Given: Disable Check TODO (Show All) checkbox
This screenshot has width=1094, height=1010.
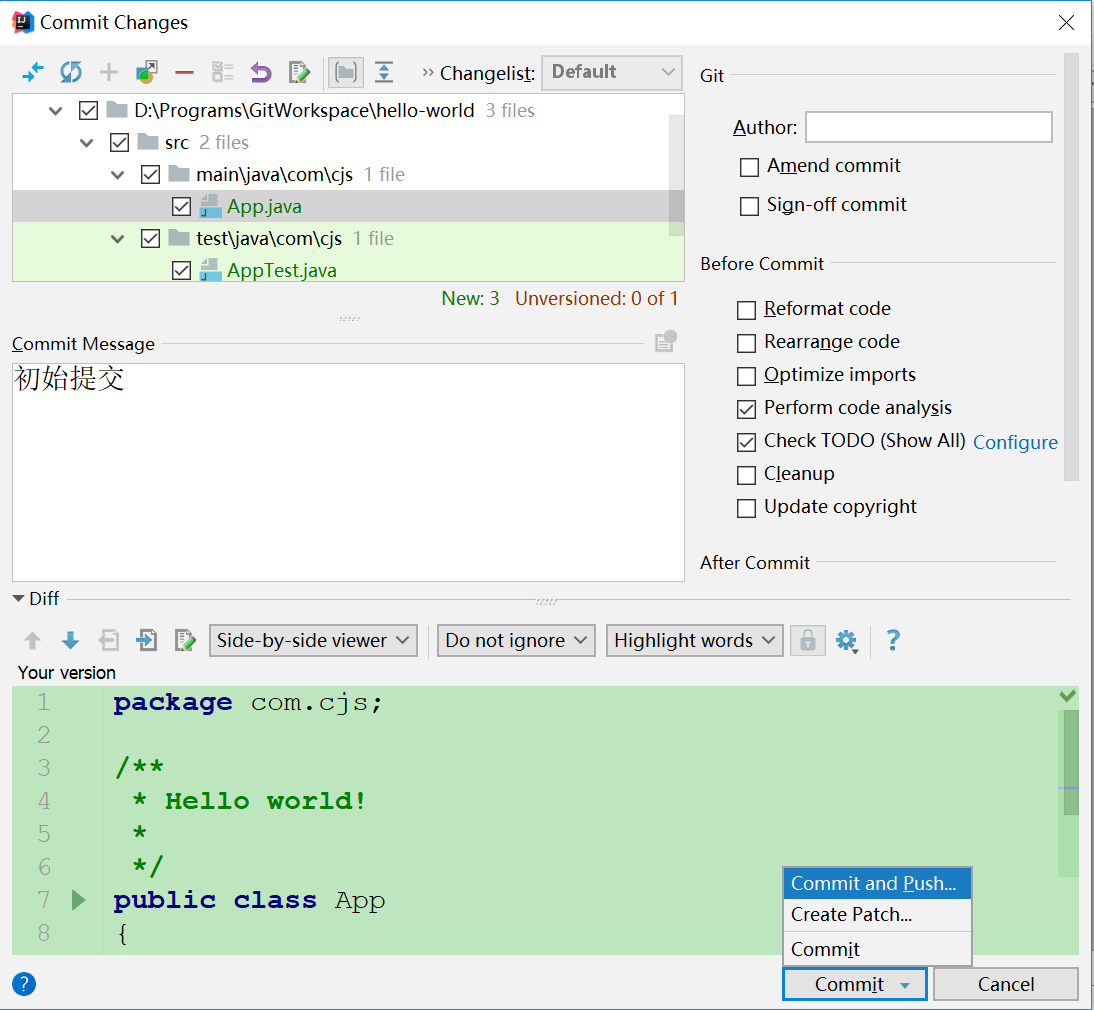Looking at the screenshot, I should pos(747,442).
